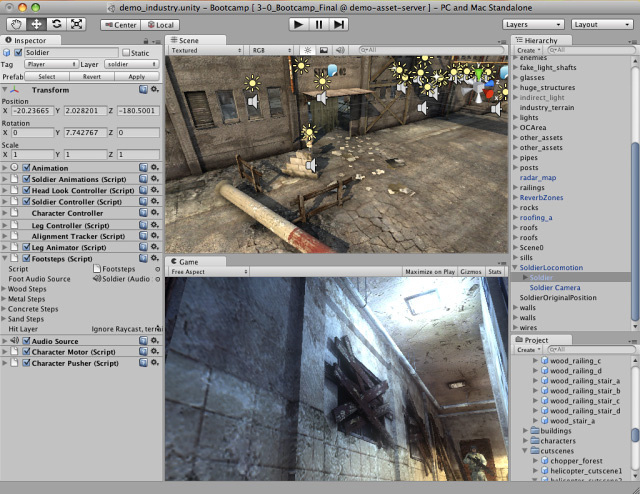640x494 pixels.
Task: Select the Hand tool in the toolbar
Action: click(x=15, y=23)
